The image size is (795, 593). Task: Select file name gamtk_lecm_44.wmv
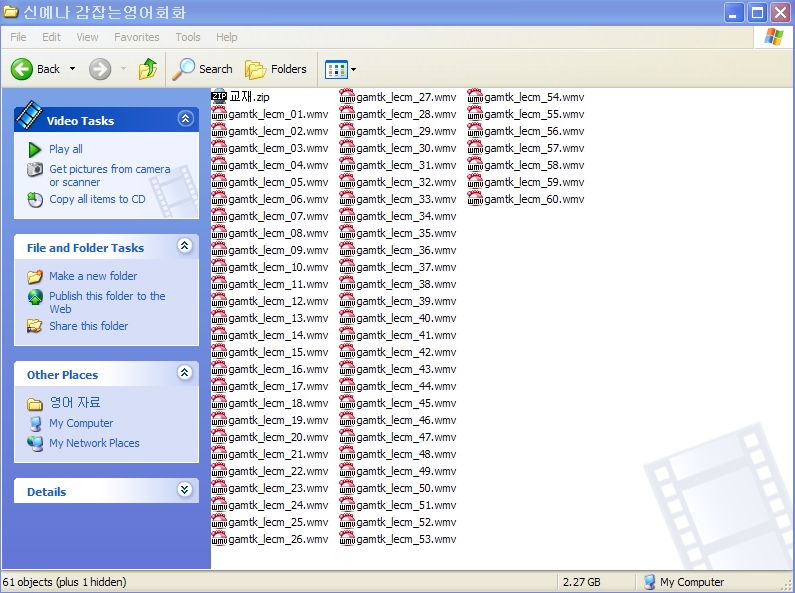[x=406, y=387]
